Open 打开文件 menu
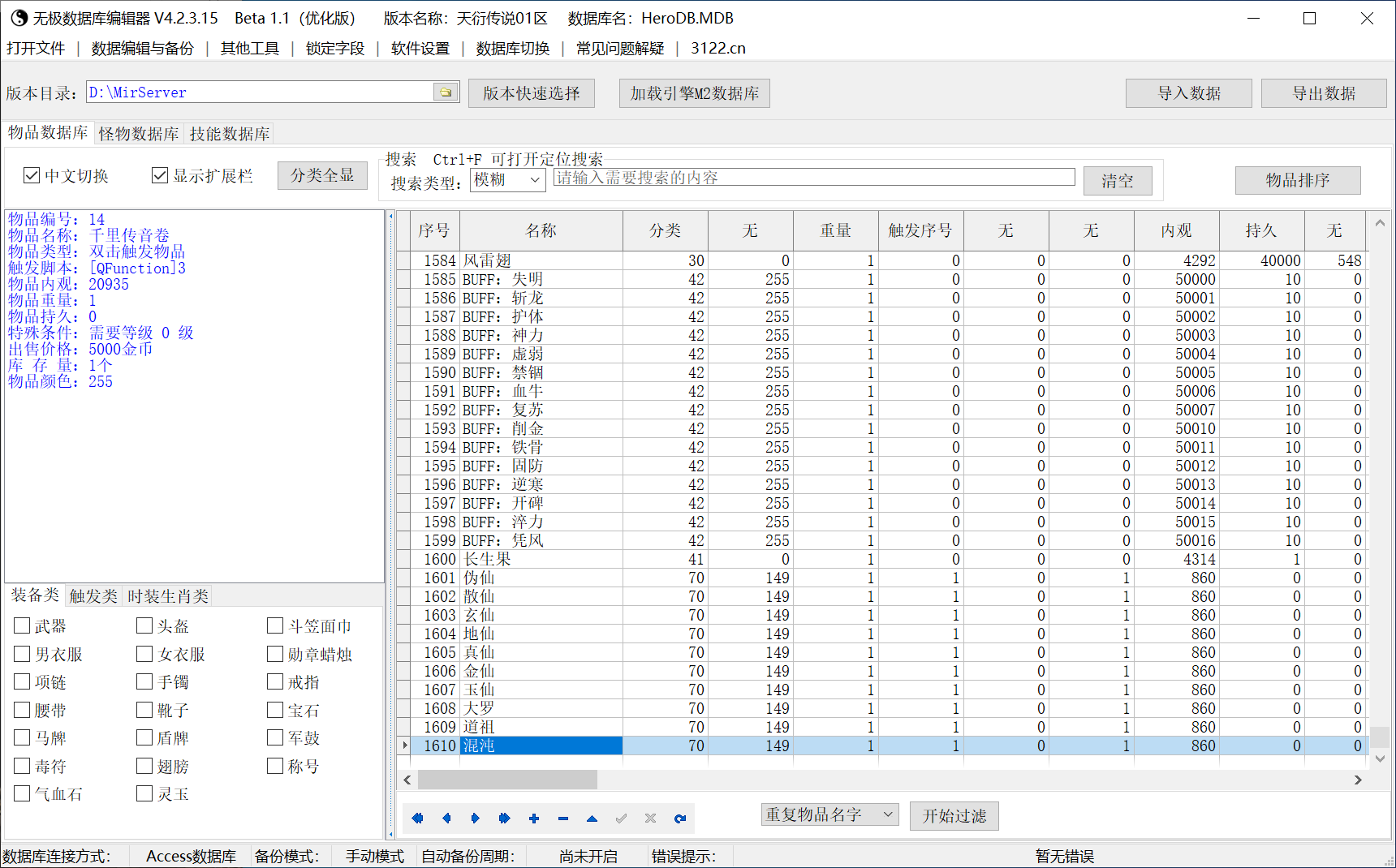Viewport: 1396px width, 868px height. tap(36, 48)
